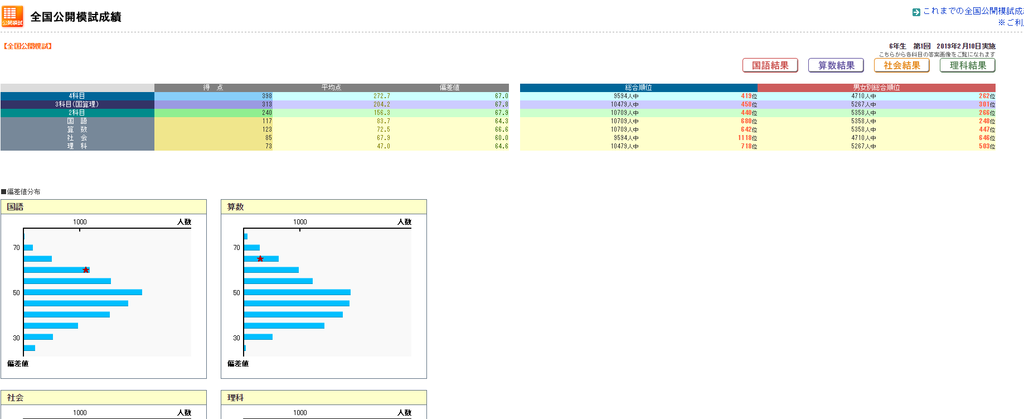Click the 社会 overall rank 1118位
The image size is (1024, 419).
tap(746, 138)
